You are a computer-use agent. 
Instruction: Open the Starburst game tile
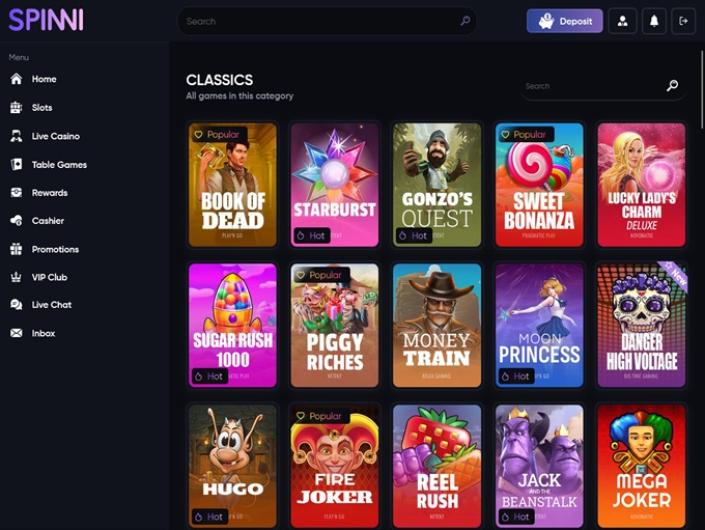coord(335,185)
